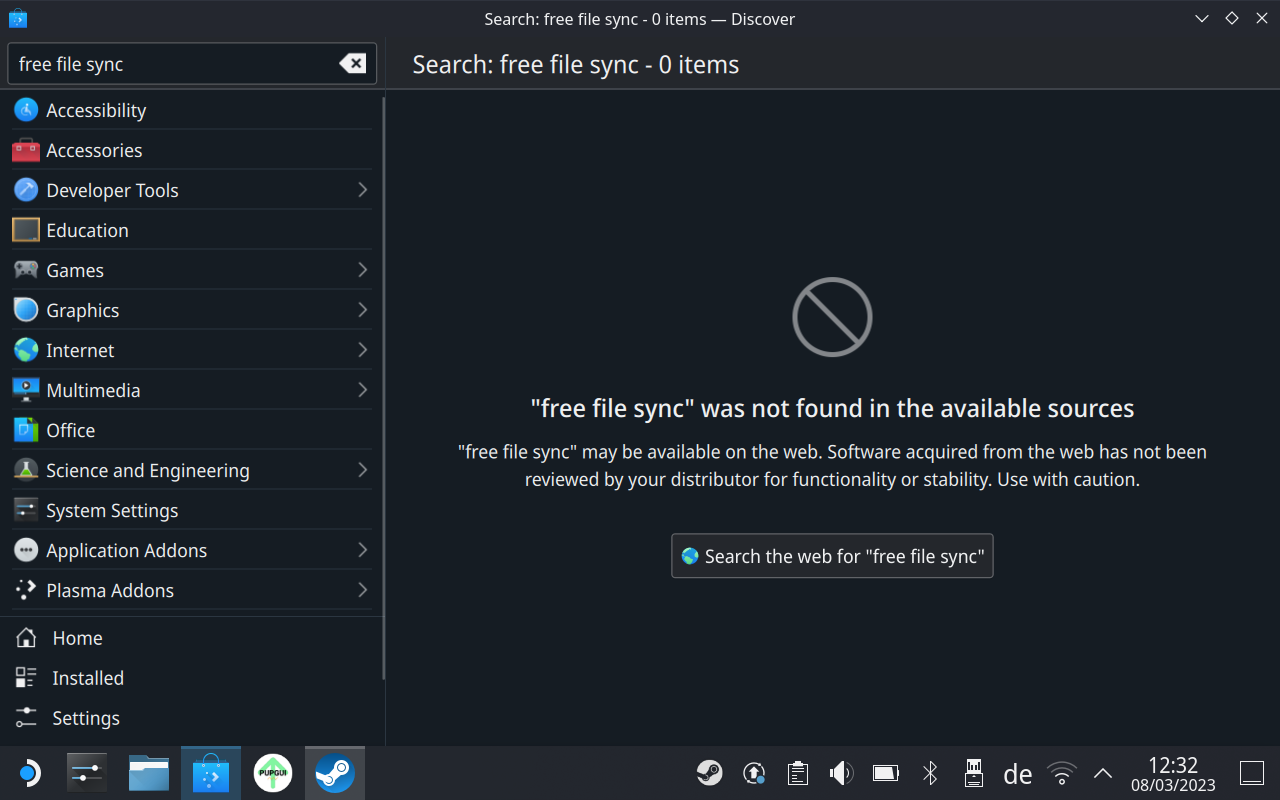Viewport: 1280px width, 800px height.
Task: Open the battery status tray icon
Action: (x=886, y=773)
